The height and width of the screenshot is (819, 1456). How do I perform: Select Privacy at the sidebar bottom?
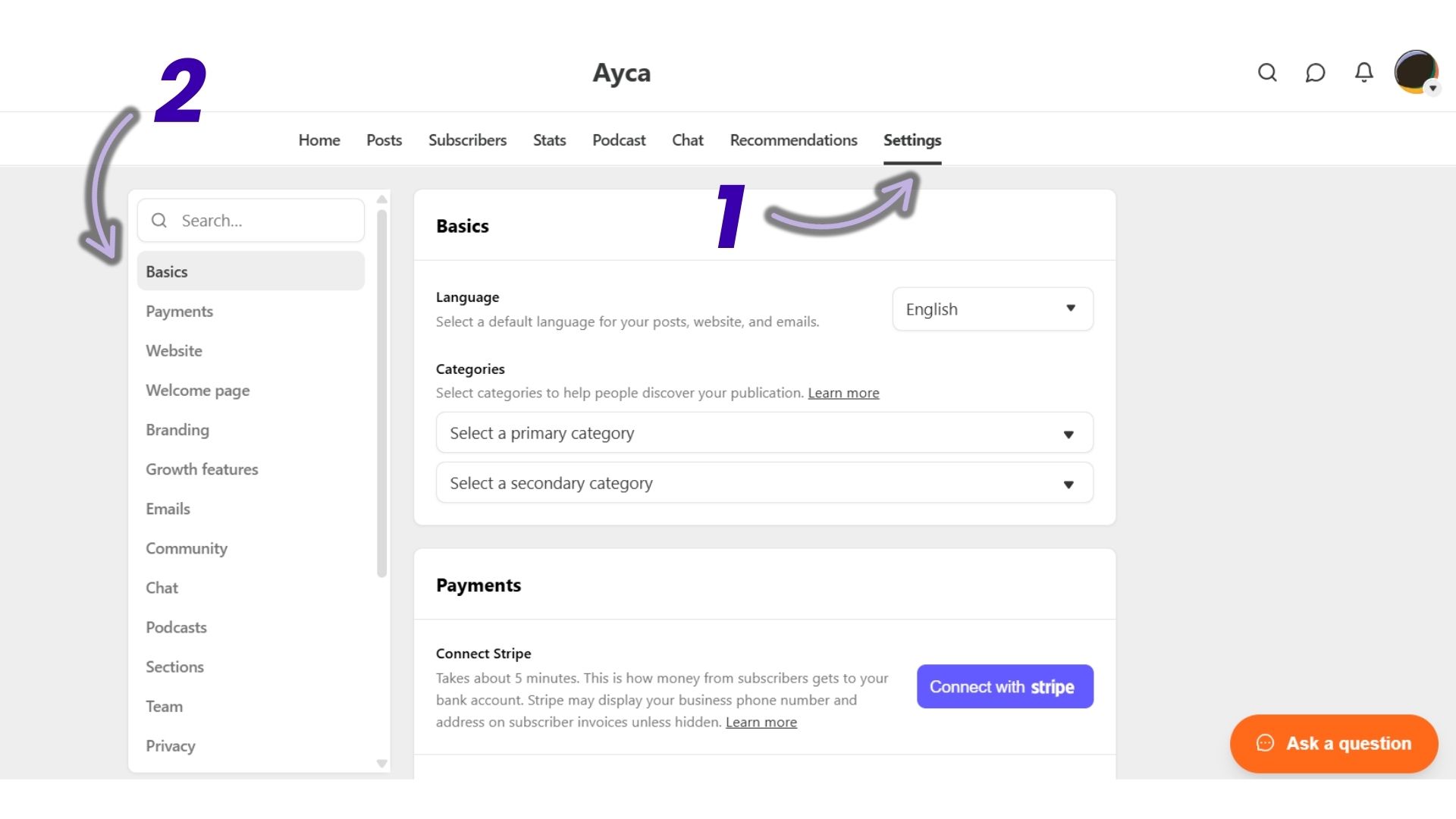[170, 745]
